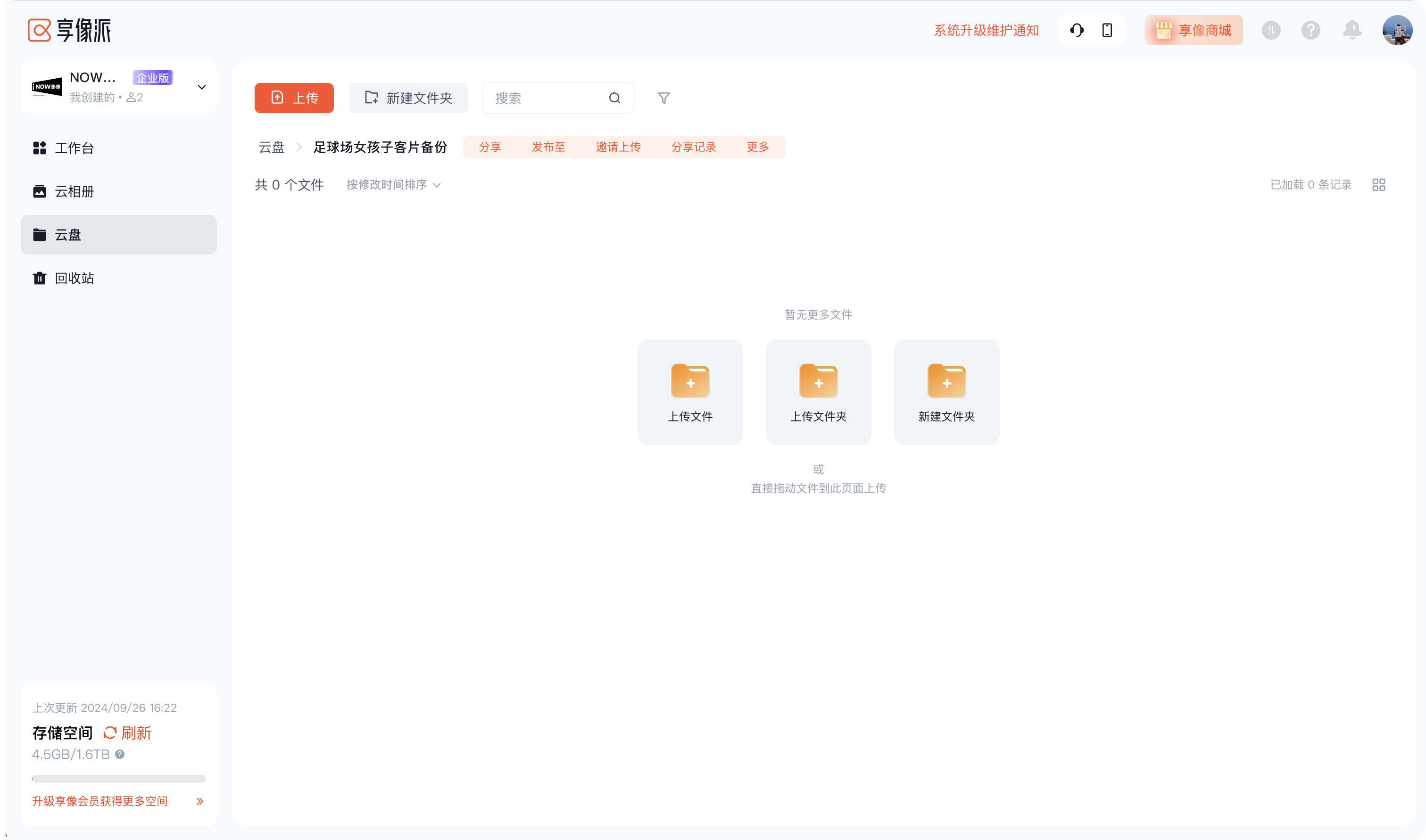Open customer service headset icon
Screen dimensions: 1426x840
[1077, 30]
